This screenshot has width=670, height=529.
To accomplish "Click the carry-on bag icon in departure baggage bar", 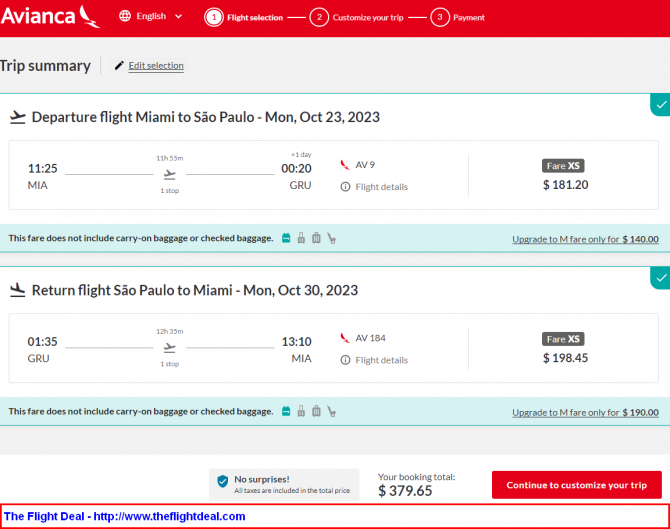I will point(301,238).
